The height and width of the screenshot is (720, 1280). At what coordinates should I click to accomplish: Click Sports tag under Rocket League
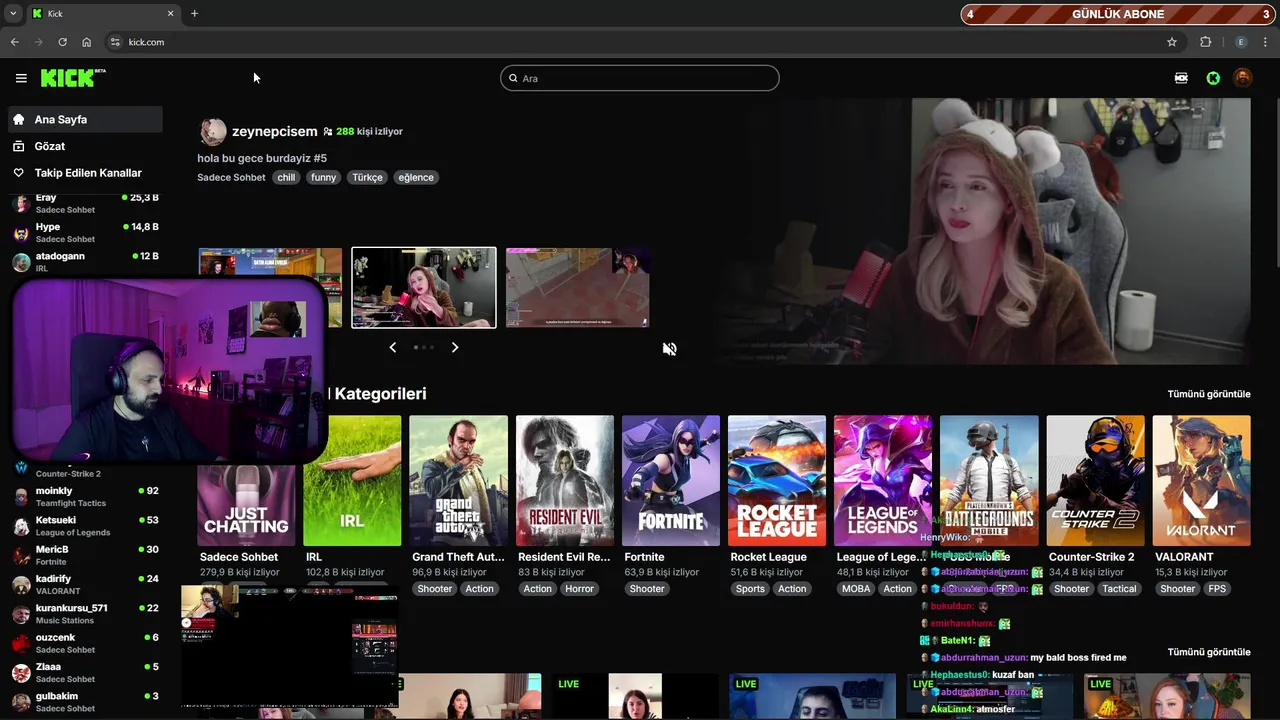[x=750, y=589]
